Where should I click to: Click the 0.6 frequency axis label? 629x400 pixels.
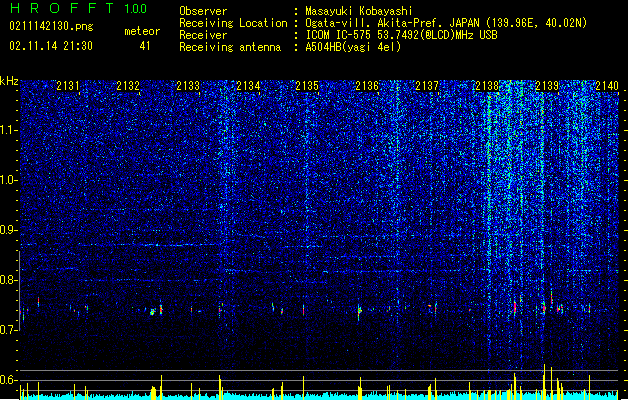(9, 380)
